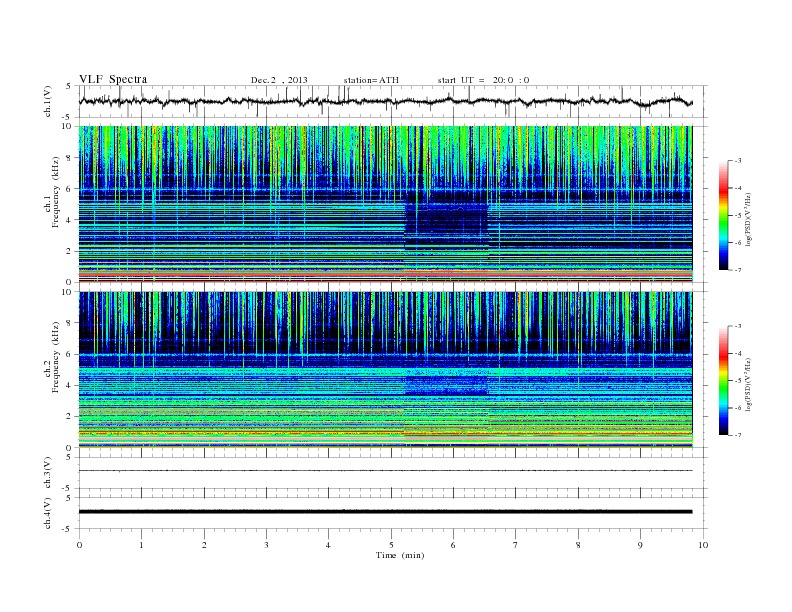Click inside the ch.1 spectrogram panel
The image size is (792, 612).
(x=385, y=204)
